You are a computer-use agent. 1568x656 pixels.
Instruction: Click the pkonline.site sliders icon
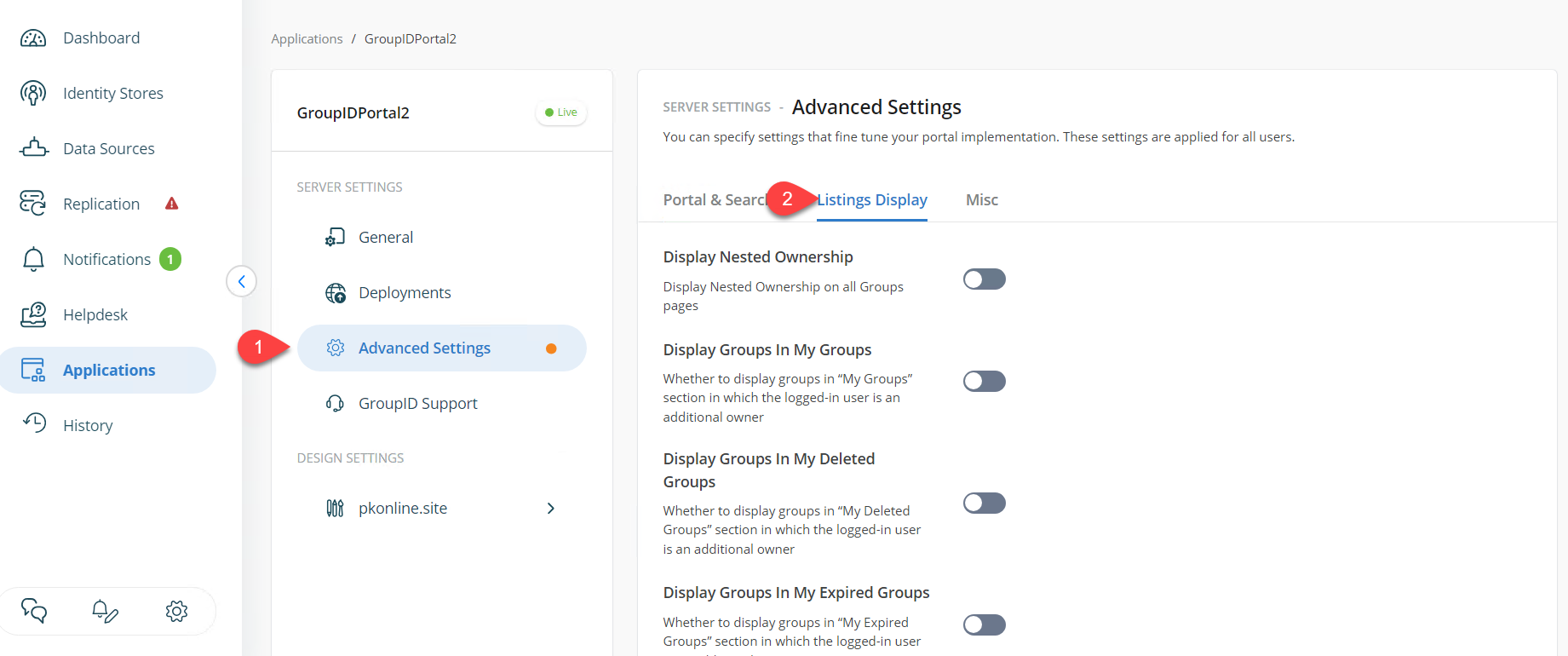coord(335,509)
